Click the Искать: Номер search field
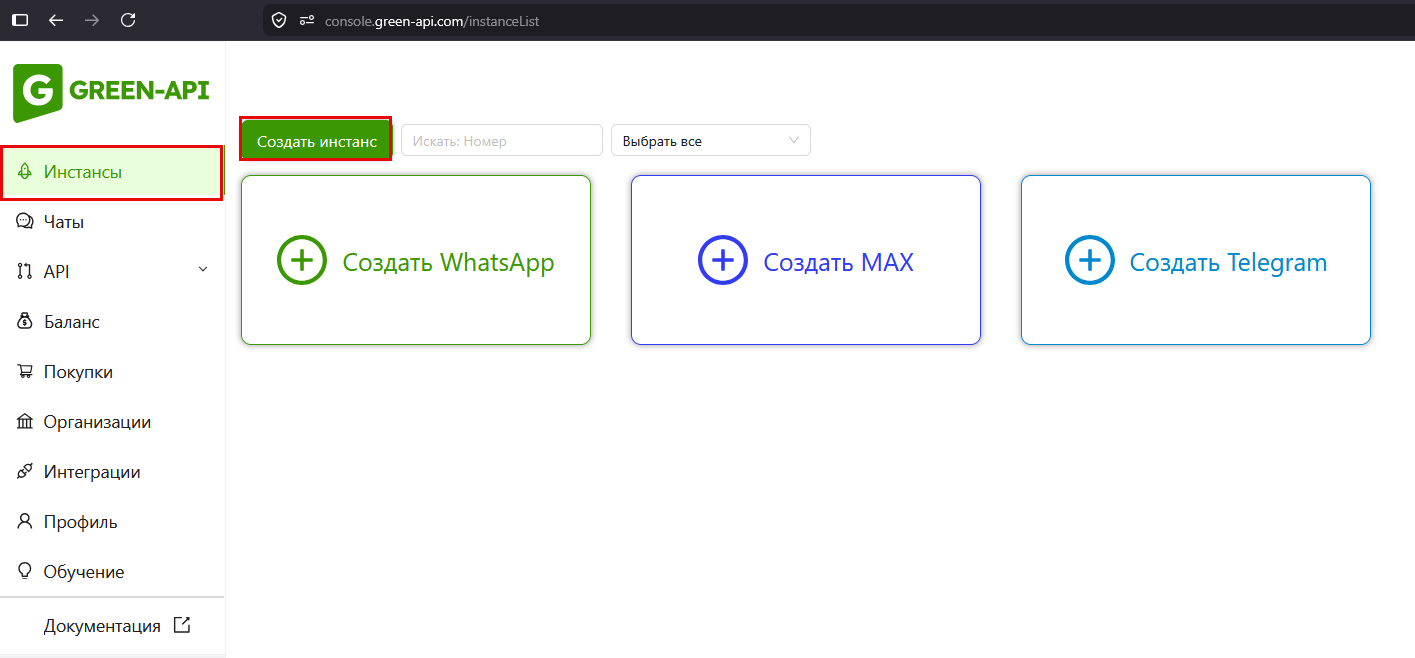1415x658 pixels. click(502, 140)
